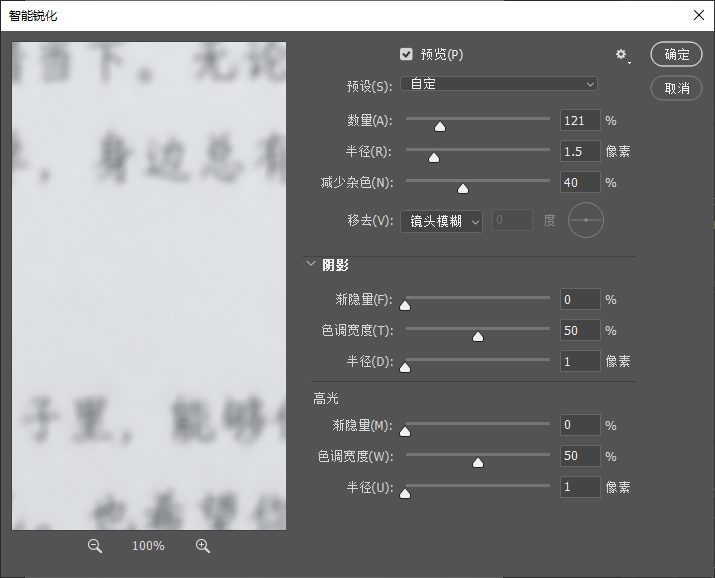Image resolution: width=715 pixels, height=578 pixels.
Task: Collapse the 阴影 section chevron
Action: pyautogui.click(x=311, y=263)
